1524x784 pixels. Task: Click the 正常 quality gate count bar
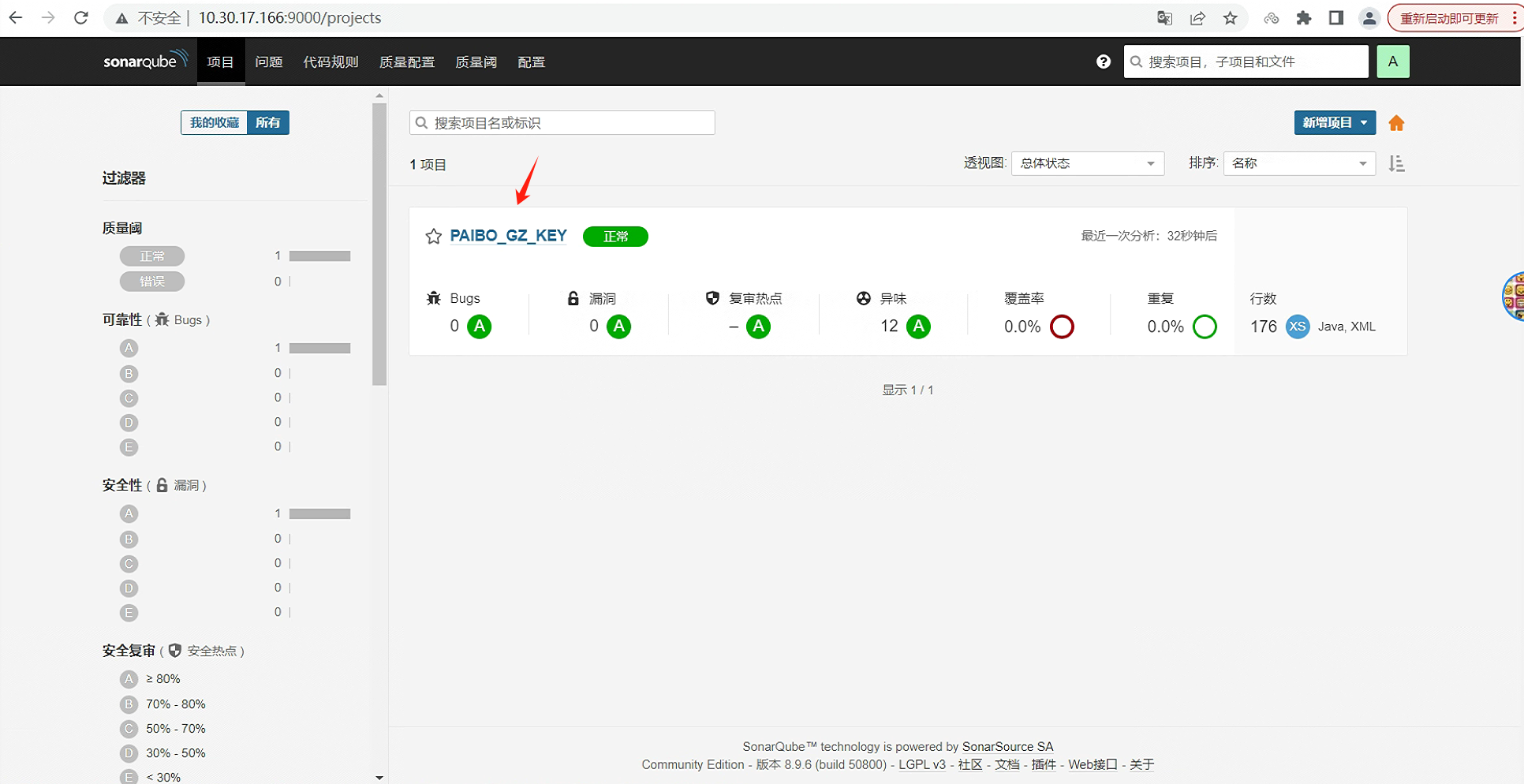pos(319,256)
